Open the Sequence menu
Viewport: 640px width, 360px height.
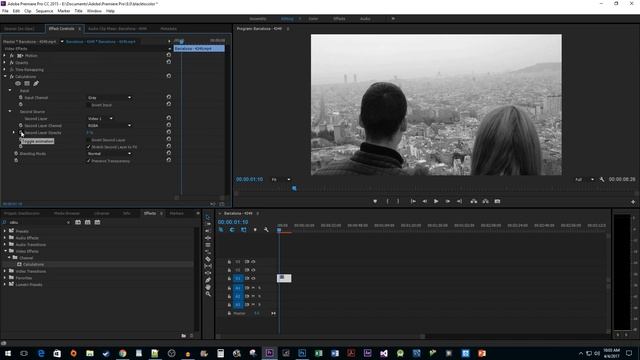click(x=44, y=11)
